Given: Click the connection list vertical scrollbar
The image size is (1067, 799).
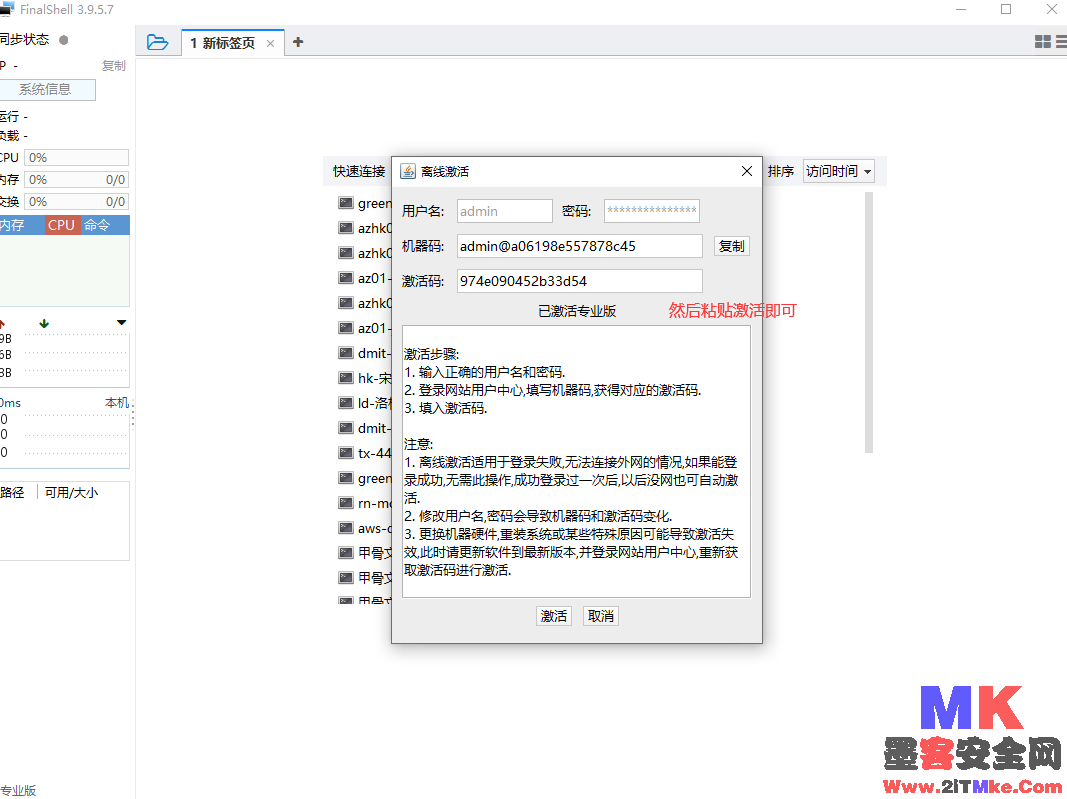Looking at the screenshot, I should click(x=868, y=323).
